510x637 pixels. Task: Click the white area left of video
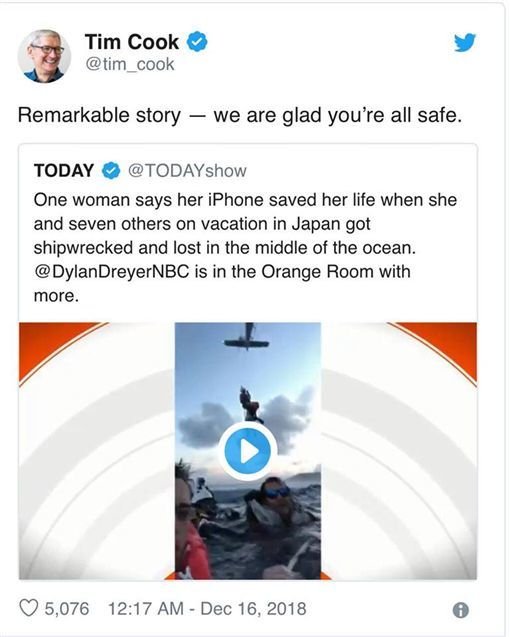click(97, 451)
